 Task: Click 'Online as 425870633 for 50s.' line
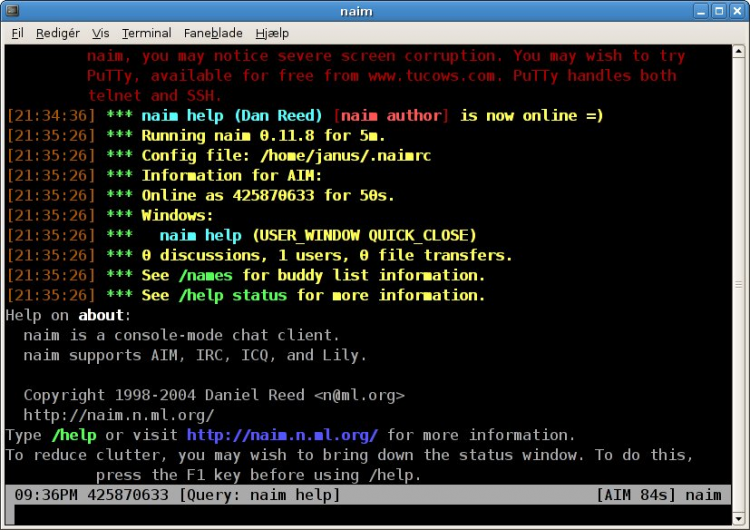(x=268, y=195)
